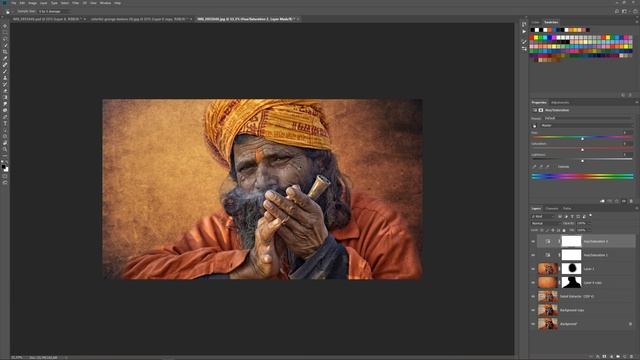Select the Path Selection tool
Image resolution: width=640 pixels, height=360 pixels.
(x=5, y=130)
